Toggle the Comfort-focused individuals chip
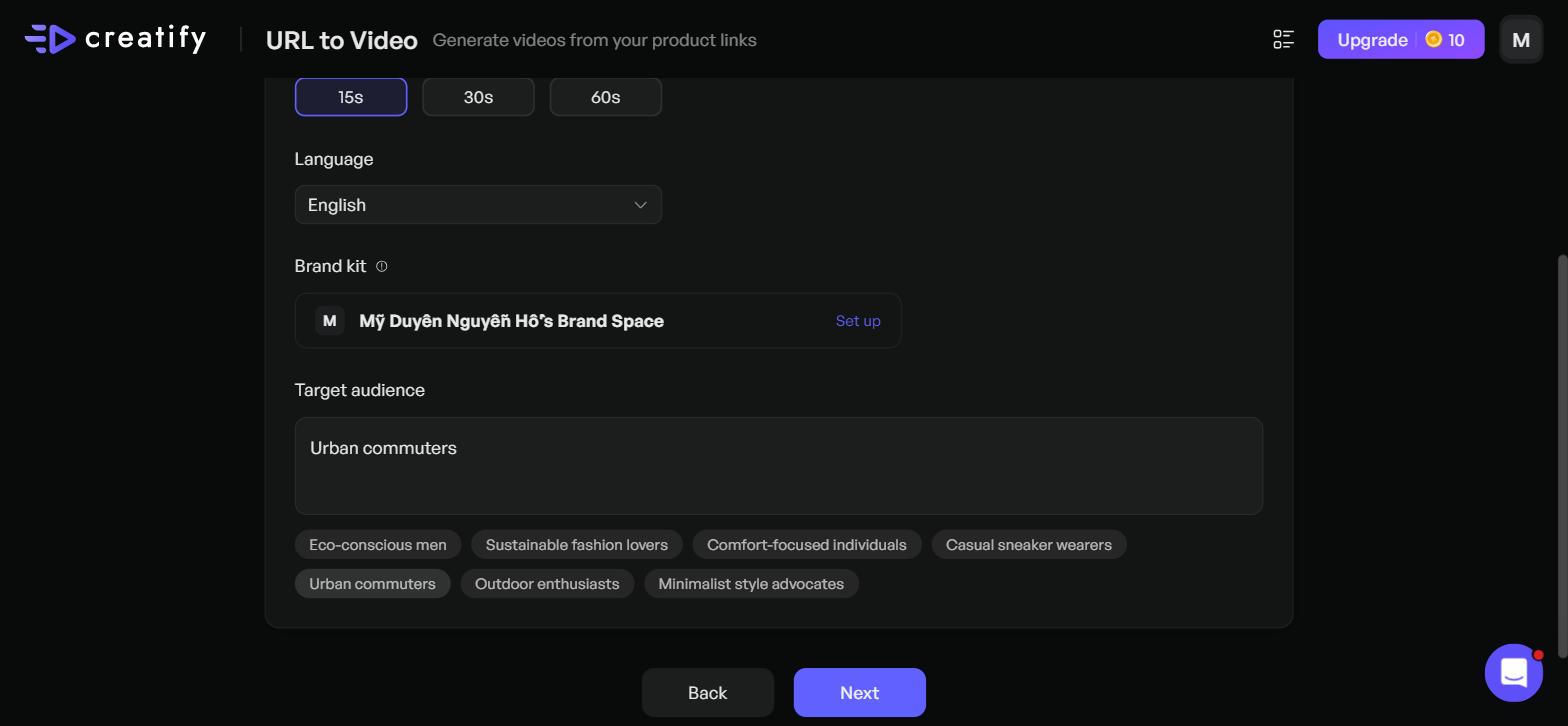The image size is (1568, 726). [807, 545]
